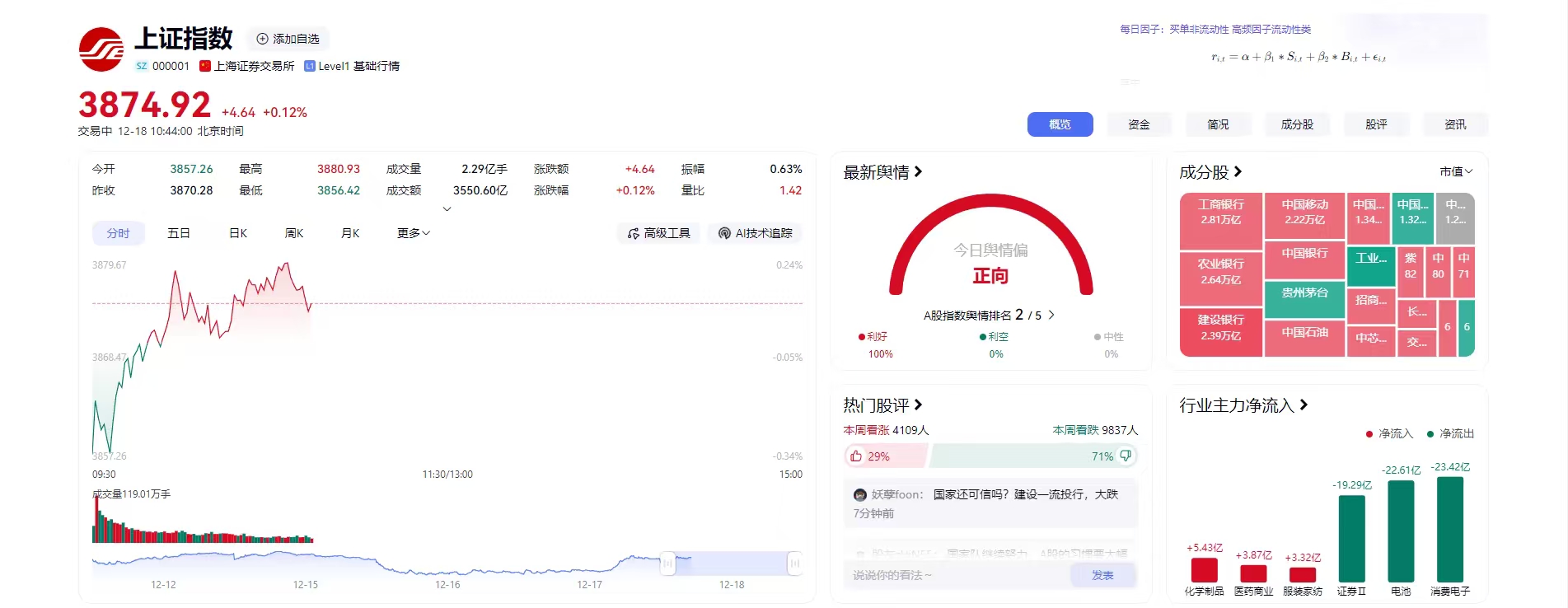Toggle 净流出 legend item
This screenshot has height=608, width=1568.
click(x=1451, y=433)
